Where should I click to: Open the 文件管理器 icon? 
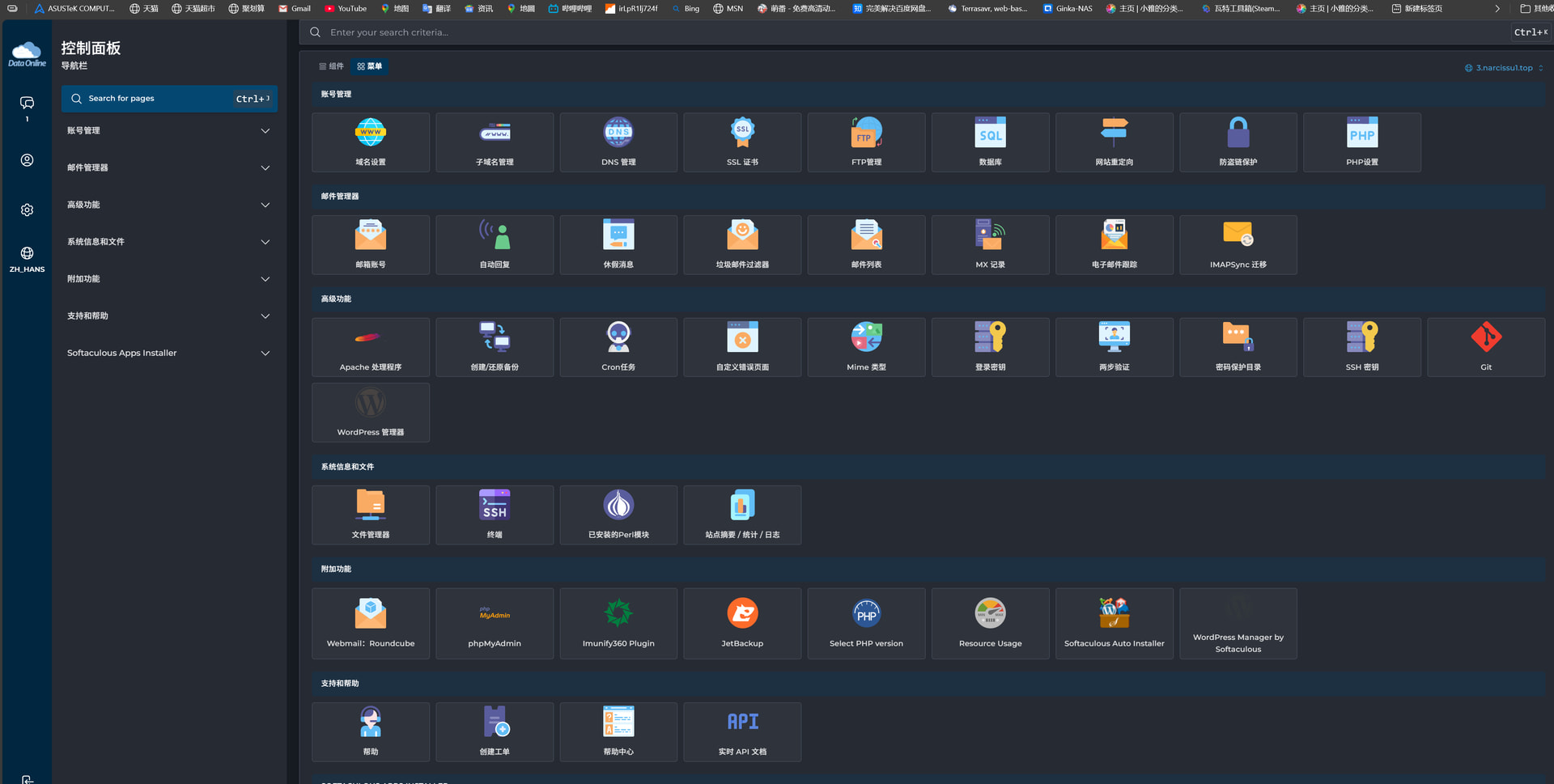click(371, 515)
